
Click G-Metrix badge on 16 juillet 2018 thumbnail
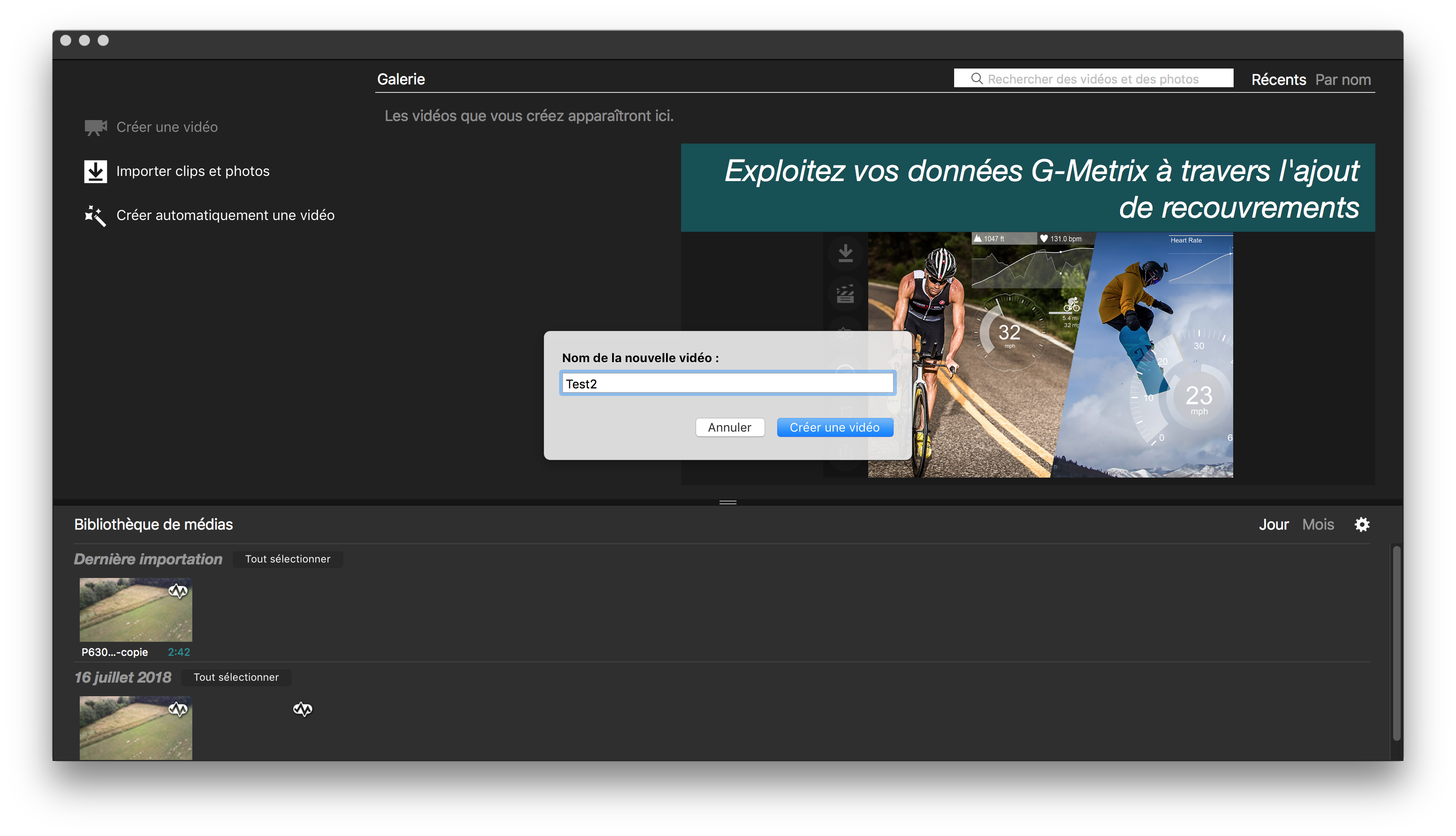178,710
